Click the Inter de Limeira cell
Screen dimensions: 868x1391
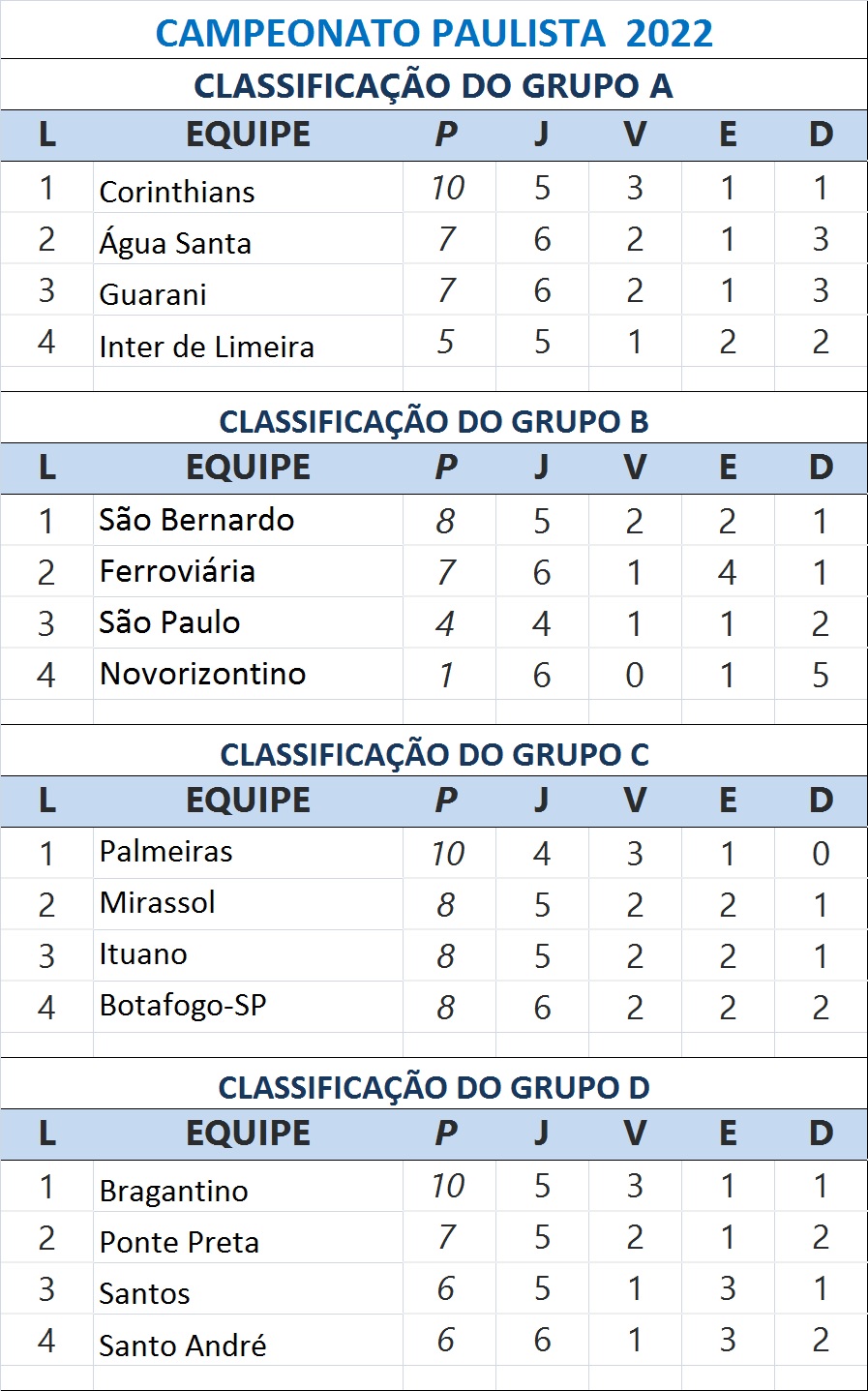[206, 346]
